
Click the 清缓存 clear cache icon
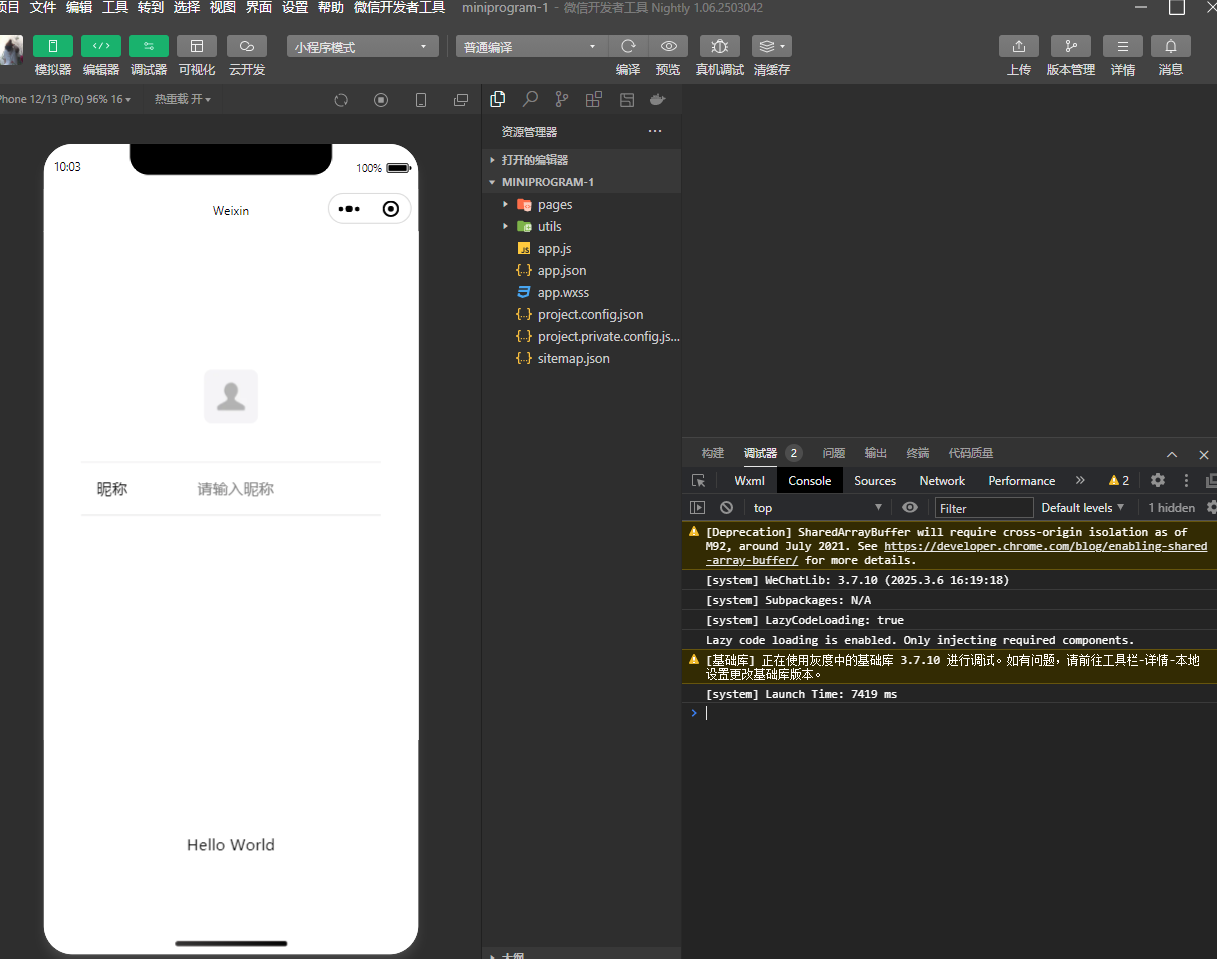(x=771, y=46)
